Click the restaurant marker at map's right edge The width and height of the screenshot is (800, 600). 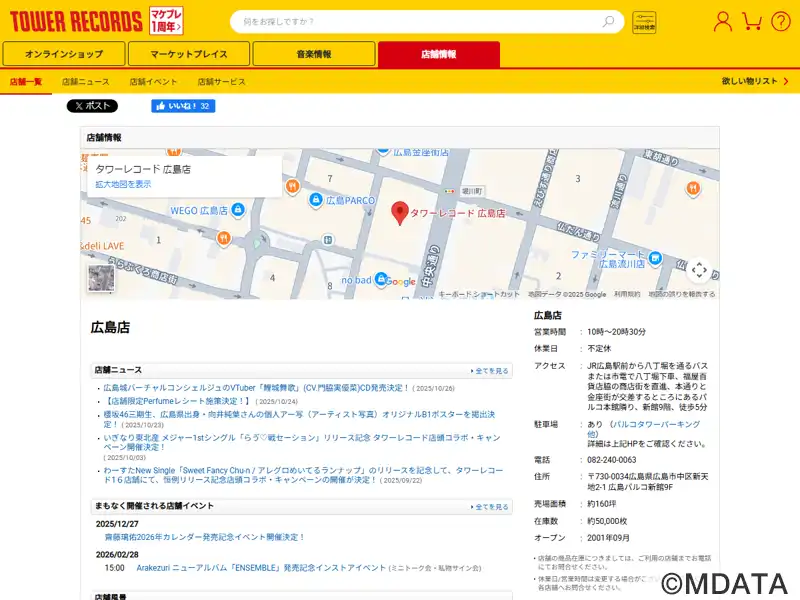(693, 189)
